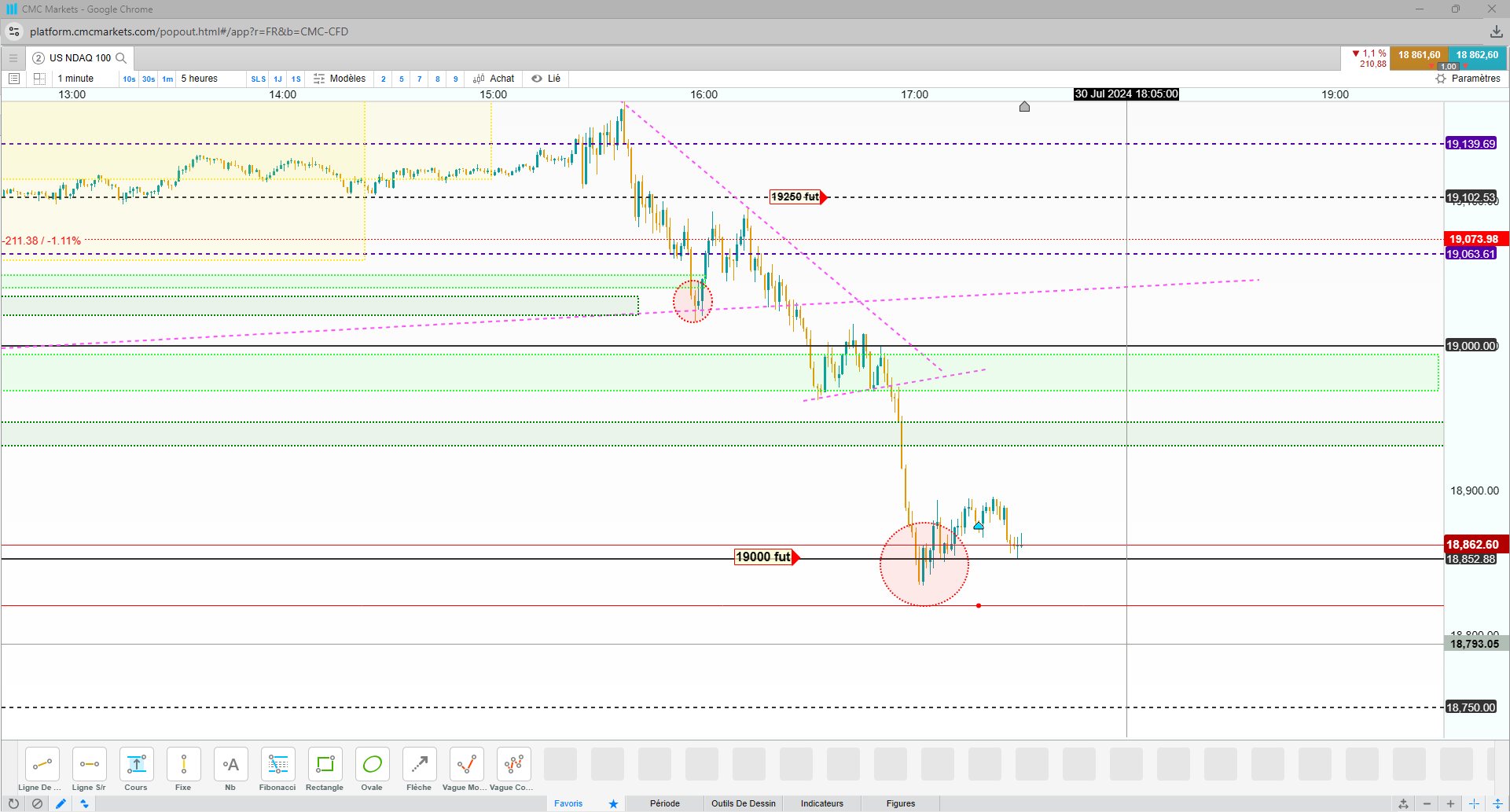This screenshot has width=1510, height=812.
Task: Open the Achat price type dropdown
Action: point(494,79)
